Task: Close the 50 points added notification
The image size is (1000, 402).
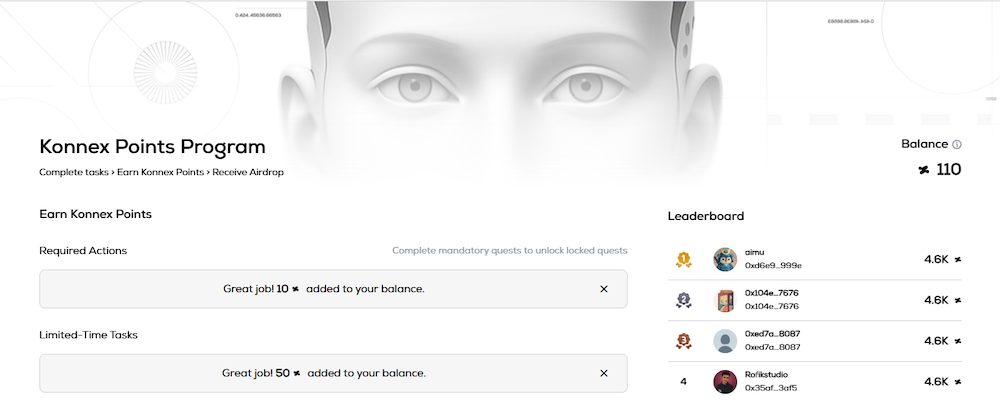Action: point(604,373)
